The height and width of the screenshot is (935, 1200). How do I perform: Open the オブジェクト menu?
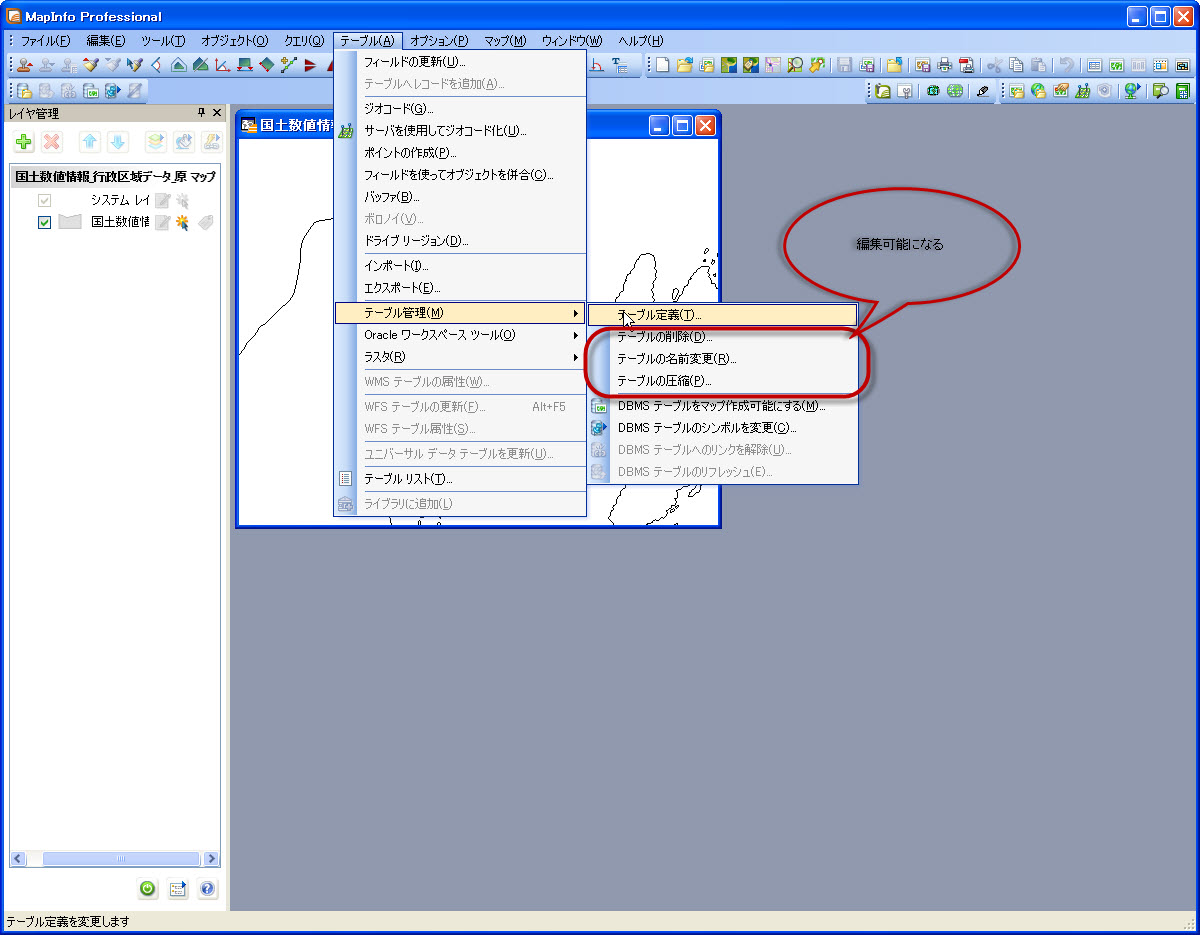[235, 41]
